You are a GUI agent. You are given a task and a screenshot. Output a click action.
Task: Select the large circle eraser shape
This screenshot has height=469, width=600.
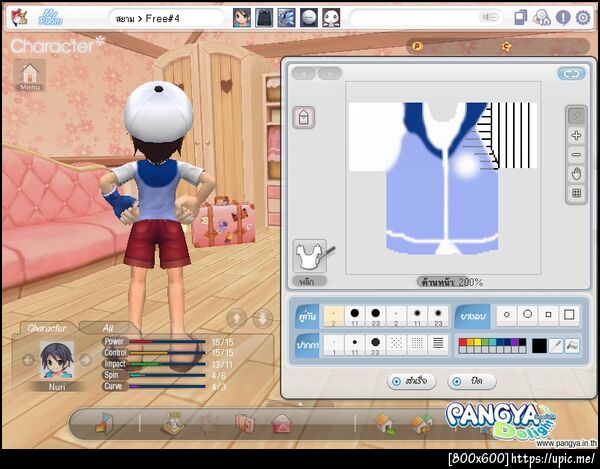[528, 315]
